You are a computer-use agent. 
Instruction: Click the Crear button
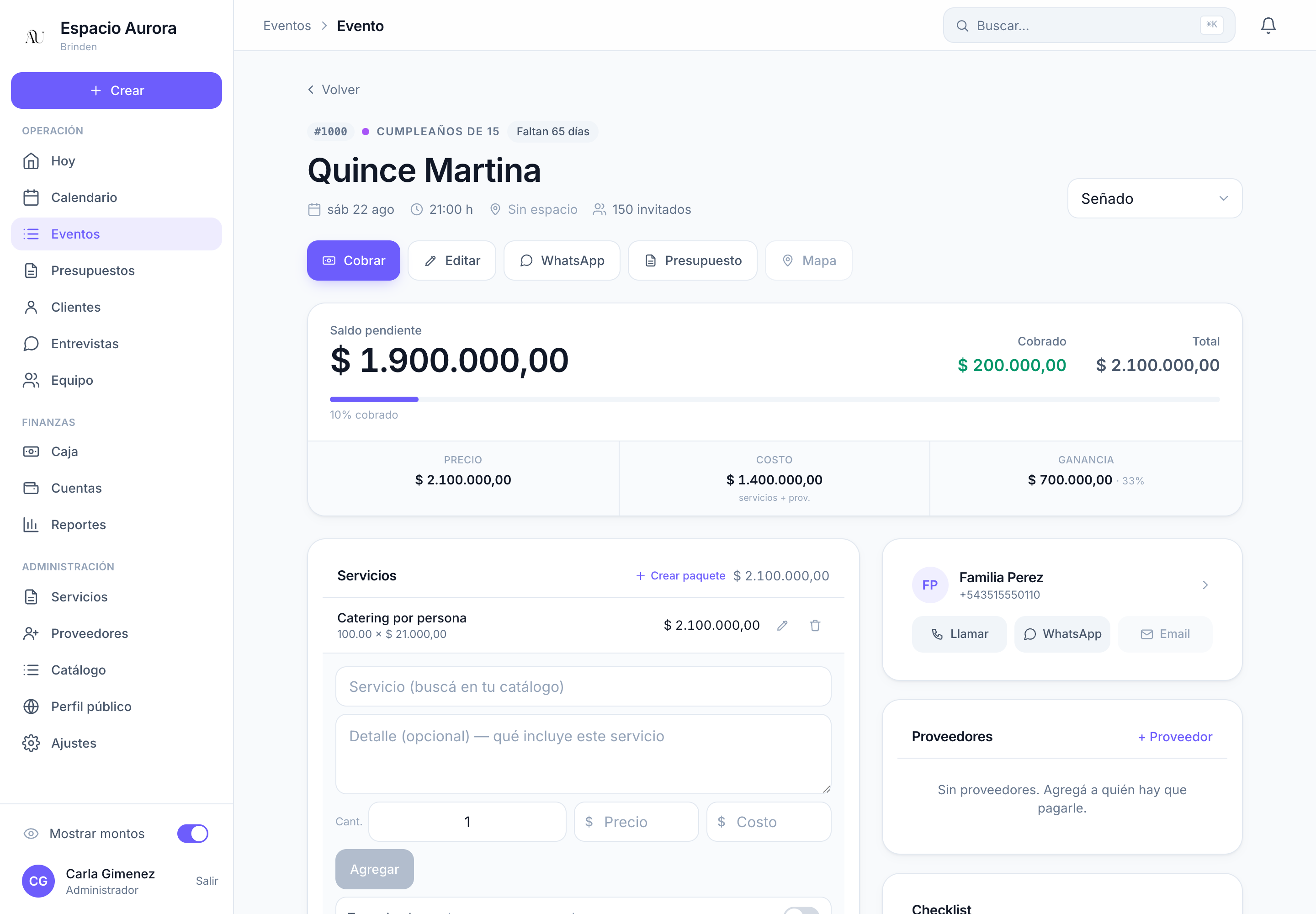point(116,90)
